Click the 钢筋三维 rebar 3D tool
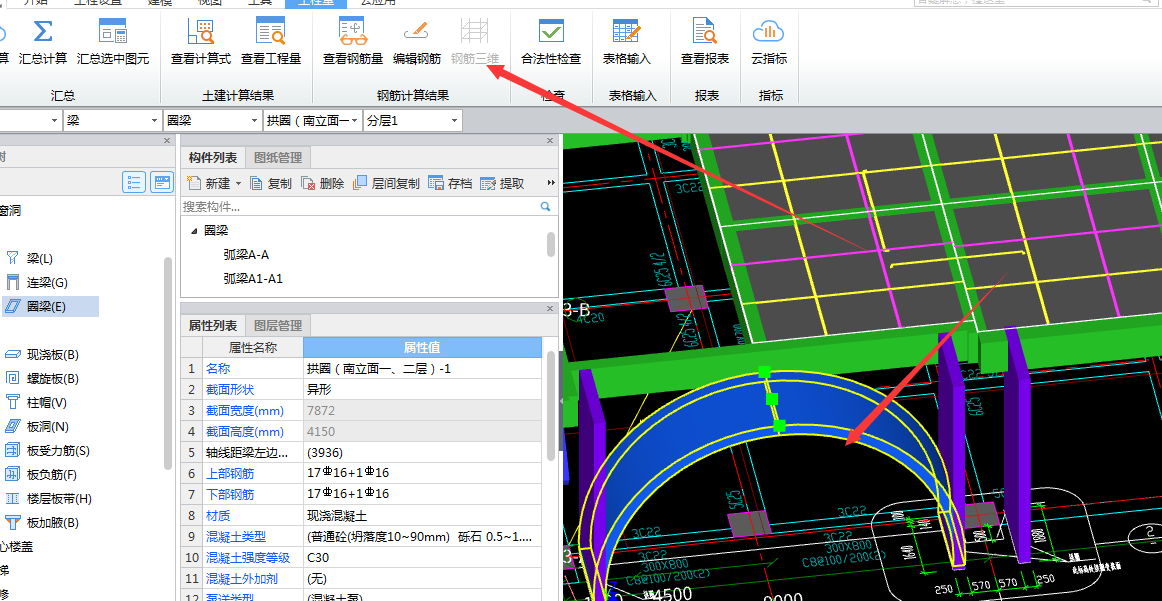1162x601 pixels. [x=475, y=43]
